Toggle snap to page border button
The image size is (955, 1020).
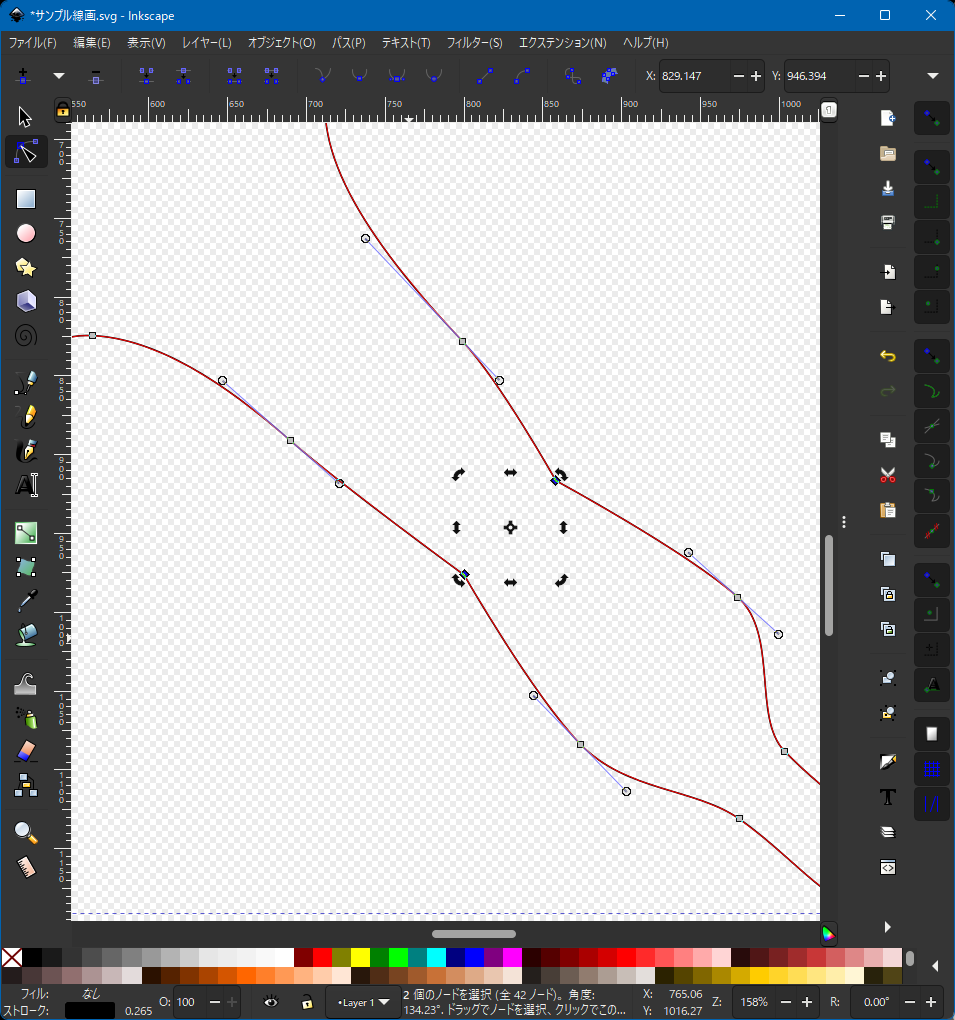[932, 734]
